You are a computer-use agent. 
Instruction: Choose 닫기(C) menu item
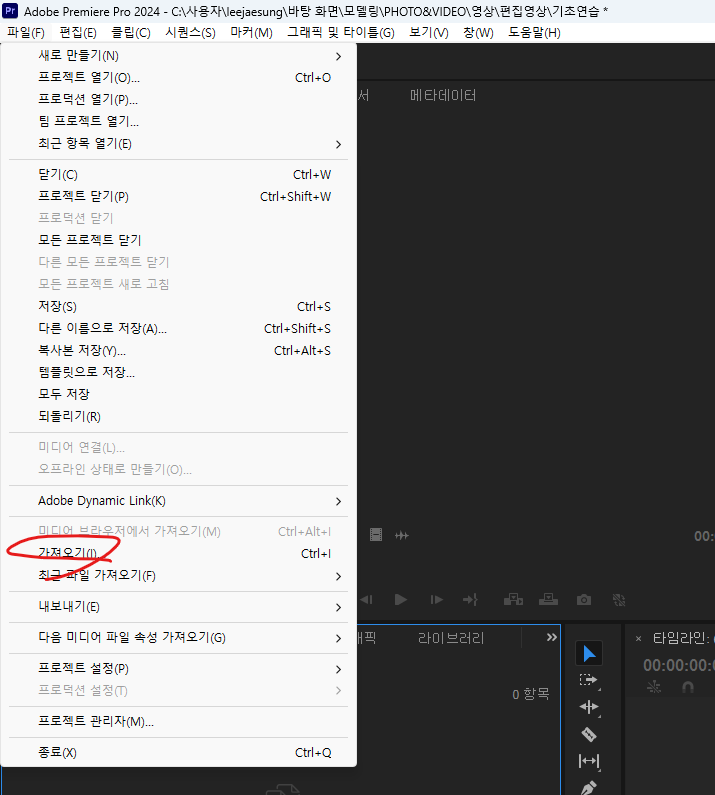(x=178, y=174)
